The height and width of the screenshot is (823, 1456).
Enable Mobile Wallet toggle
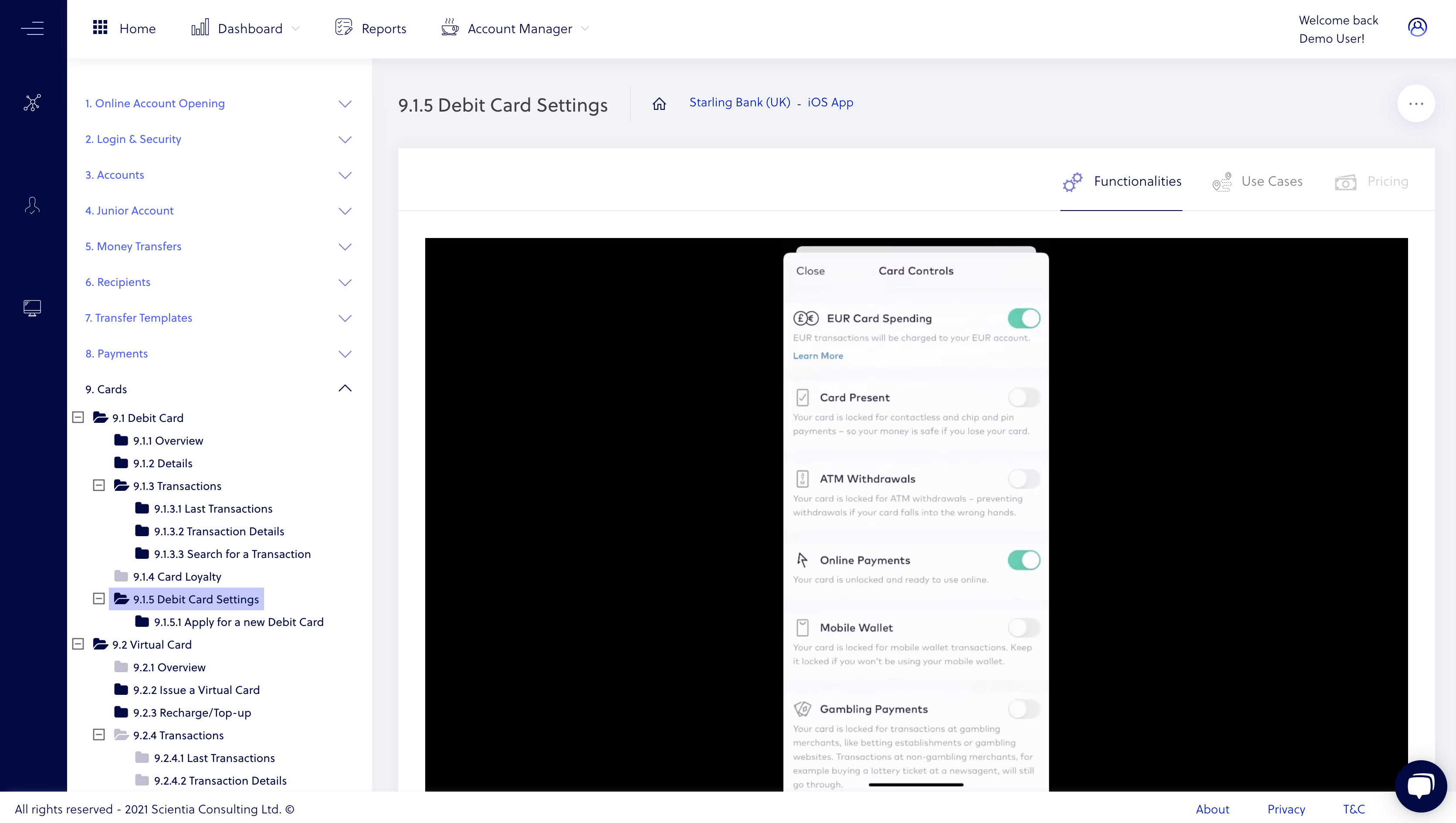tap(1023, 627)
